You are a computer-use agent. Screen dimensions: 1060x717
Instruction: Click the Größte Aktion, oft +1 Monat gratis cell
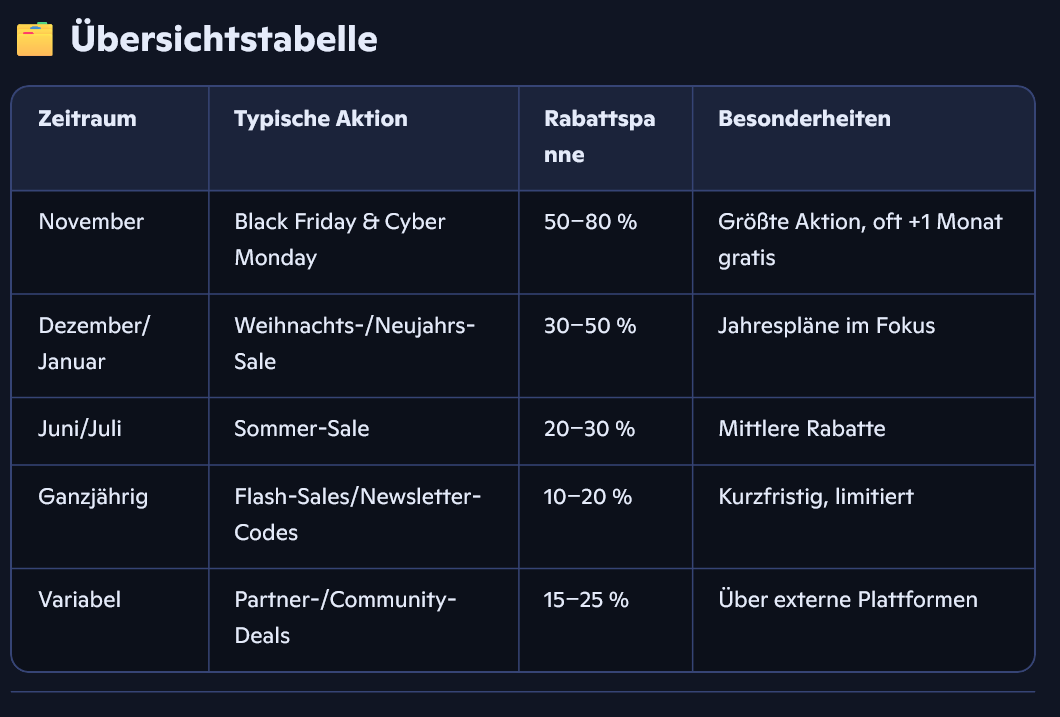click(x=860, y=239)
